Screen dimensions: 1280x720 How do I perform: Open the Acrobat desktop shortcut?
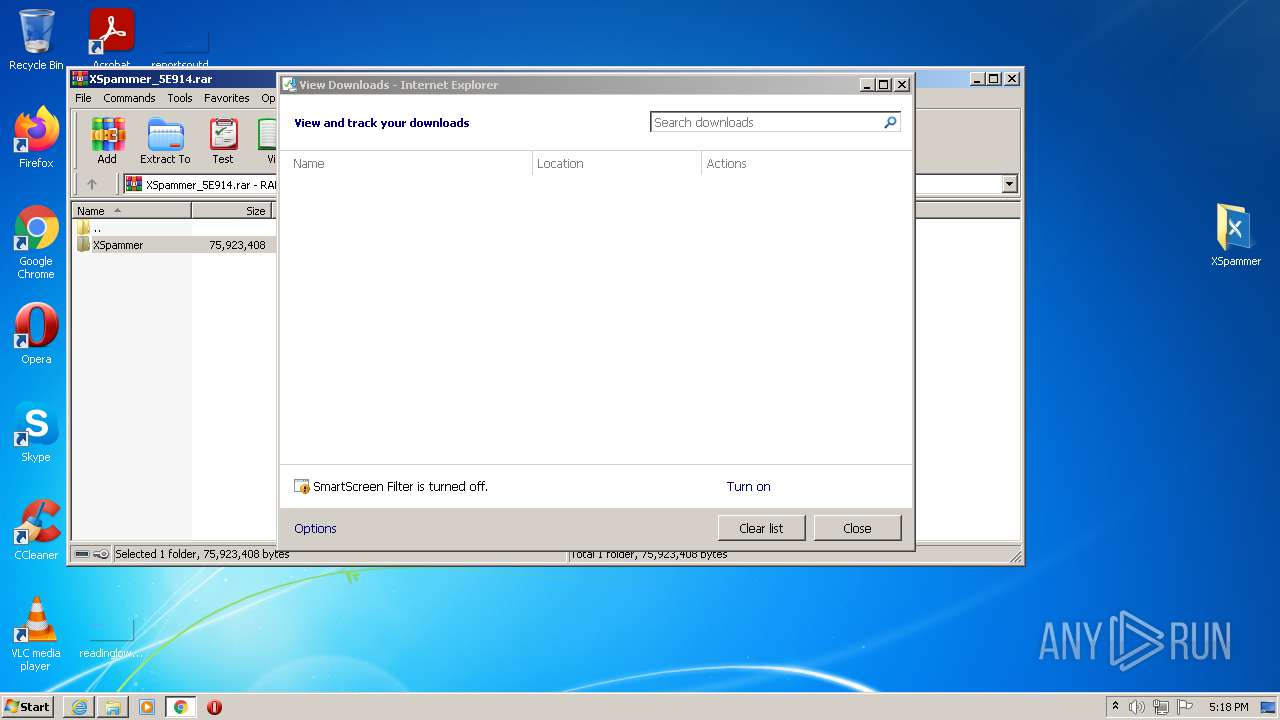pos(111,38)
